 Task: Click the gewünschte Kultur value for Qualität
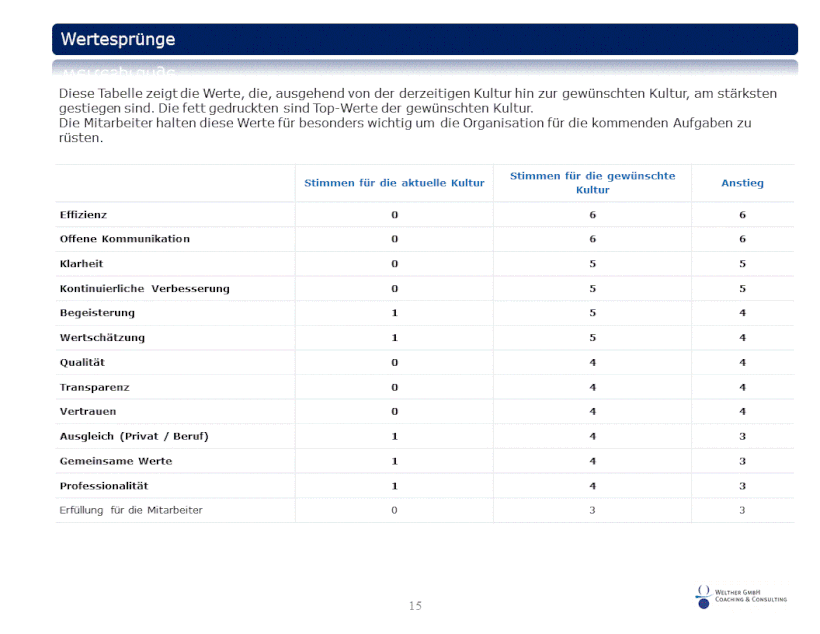pos(593,363)
